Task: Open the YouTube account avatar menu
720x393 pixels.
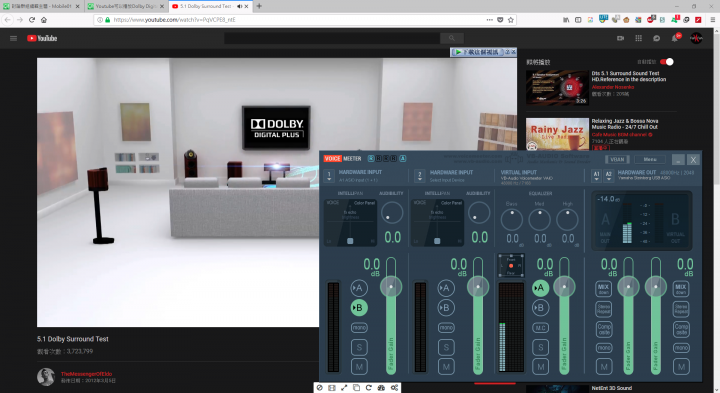Action: 696,39
